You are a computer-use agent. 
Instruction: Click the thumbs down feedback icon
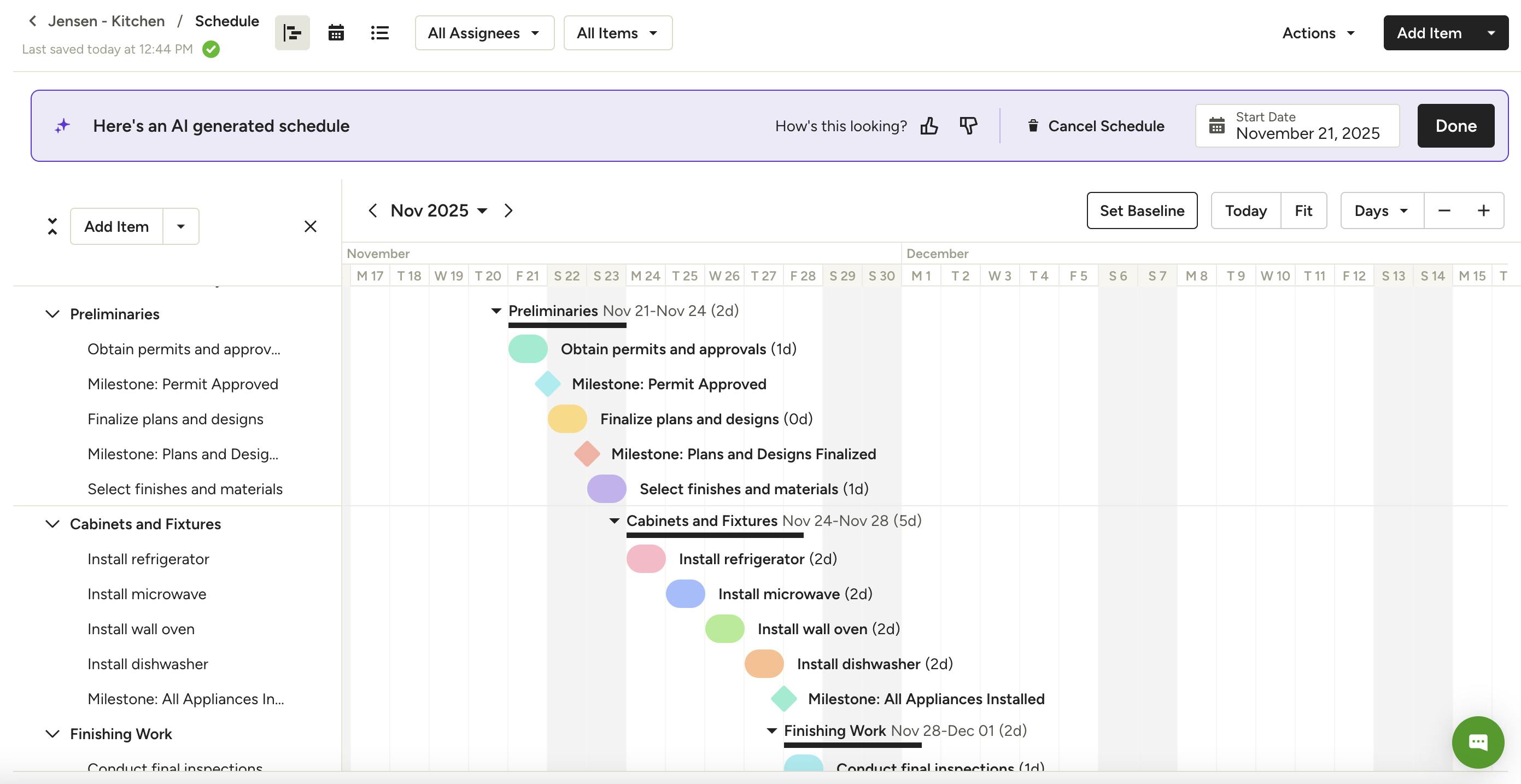tap(968, 126)
